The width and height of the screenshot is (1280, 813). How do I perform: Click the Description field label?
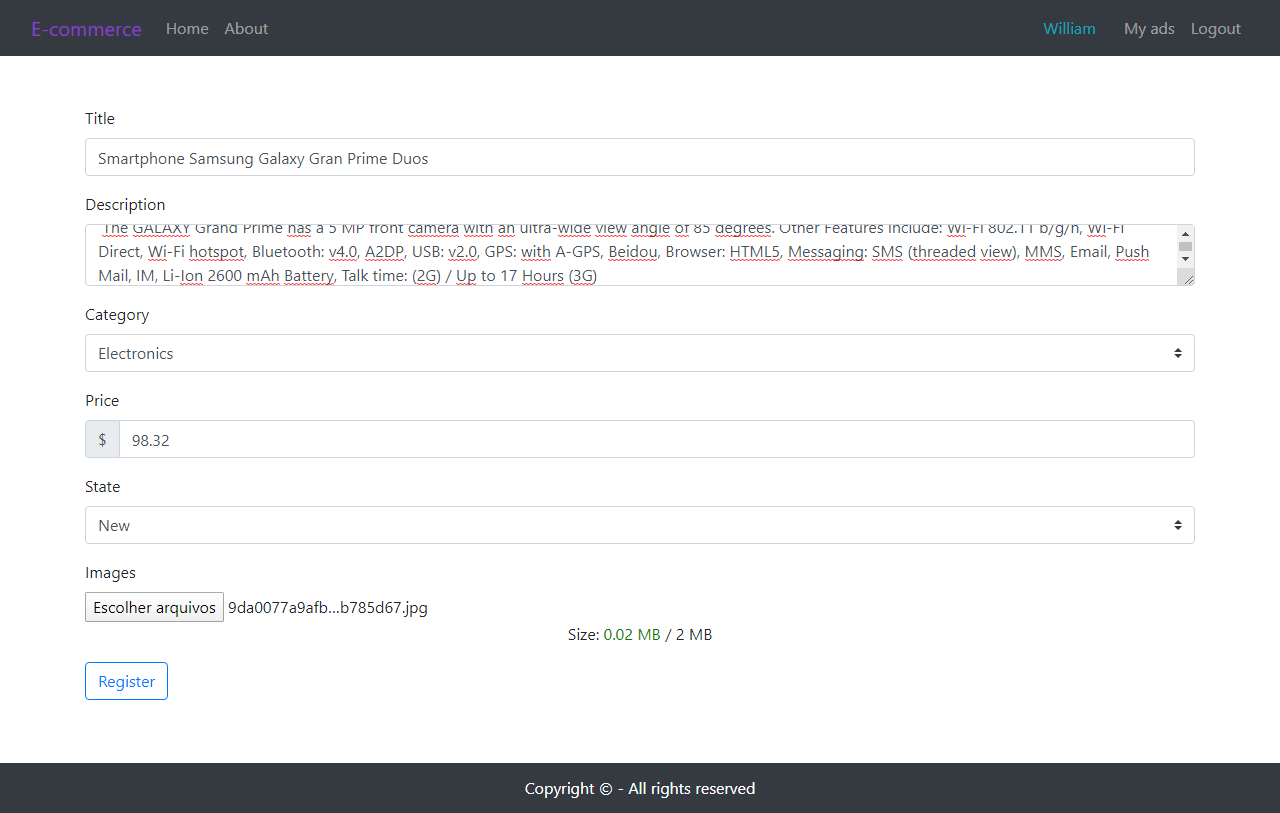click(x=125, y=205)
